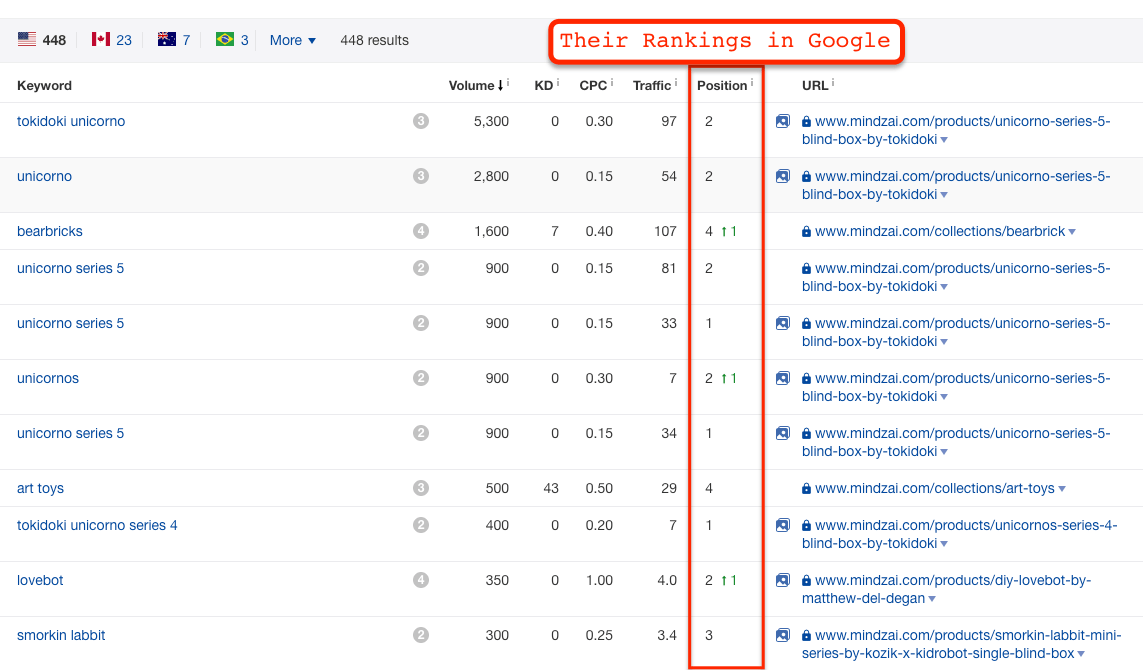Expand URL dropdown arrow in tokidoki unicorno row
The image size is (1143, 670).
(x=944, y=140)
